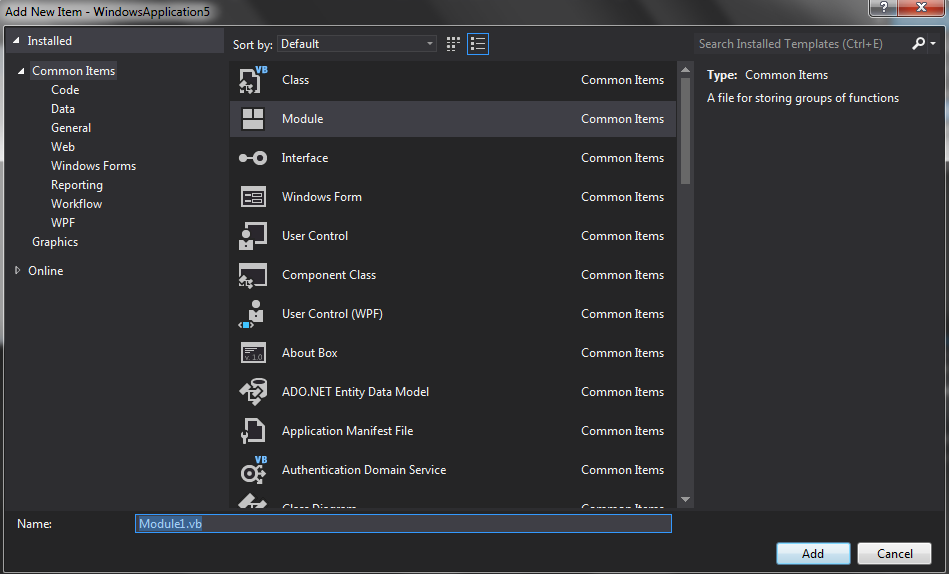Click the Authentication Domain Service name
Image resolution: width=949 pixels, height=574 pixels.
[364, 470]
